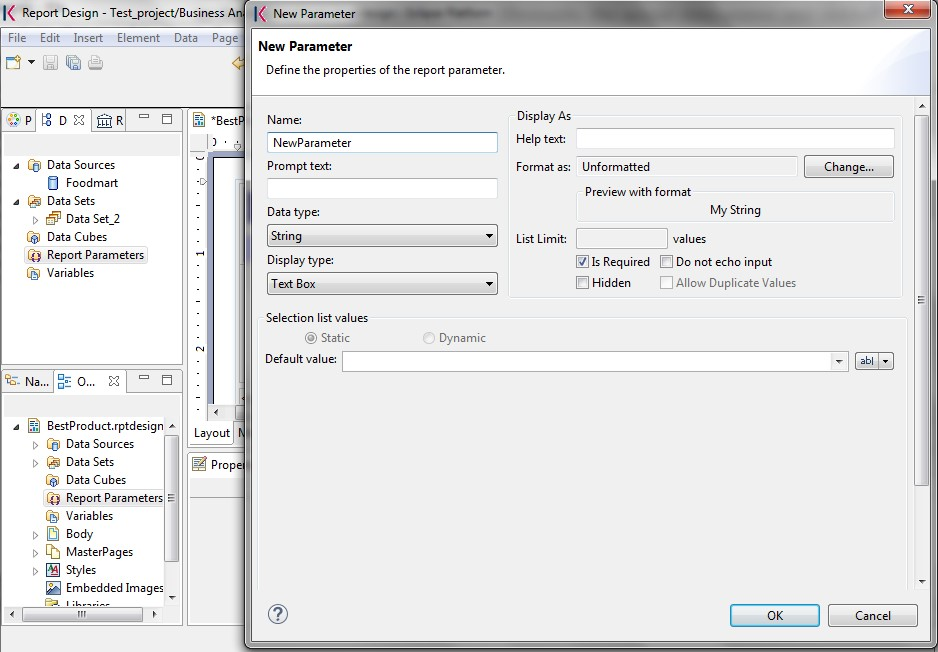Click the dialog vertical scrollbar thumb
This screenshot has height=652, width=938.
921,300
